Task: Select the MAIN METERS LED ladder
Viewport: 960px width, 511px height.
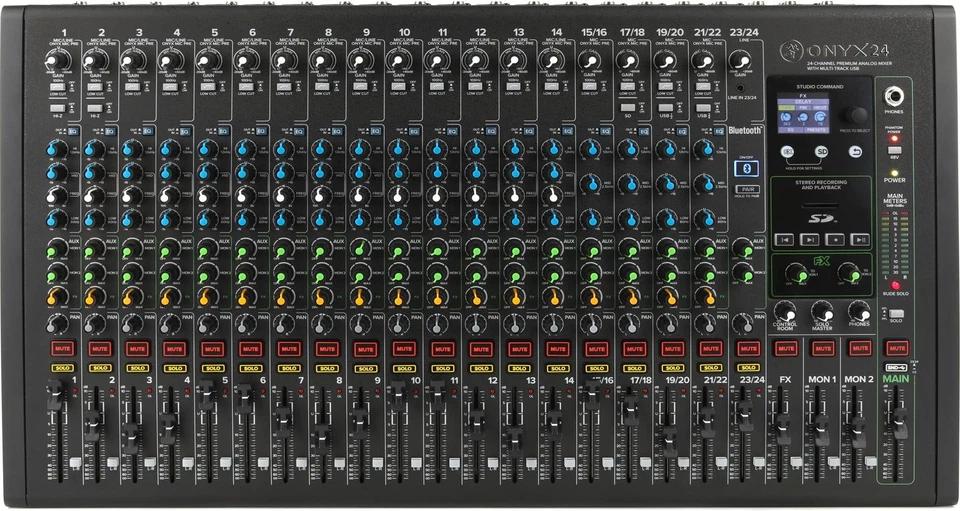Action: point(894,242)
